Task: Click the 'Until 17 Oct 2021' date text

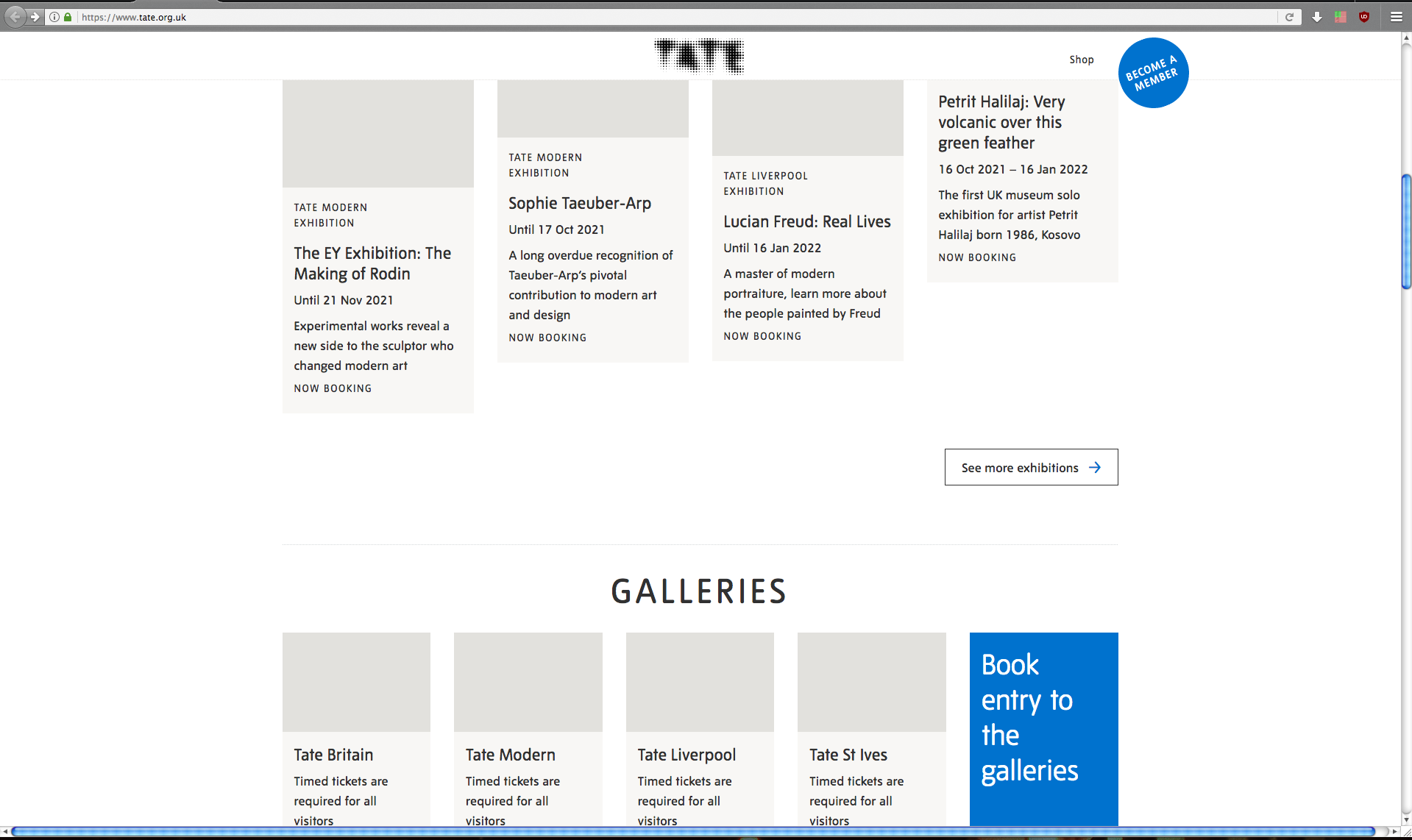Action: (x=556, y=229)
